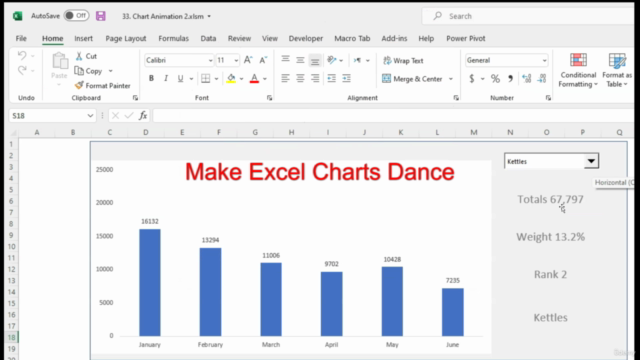640x360 pixels.
Task: Click the Center alignment icon
Action: 300,78
